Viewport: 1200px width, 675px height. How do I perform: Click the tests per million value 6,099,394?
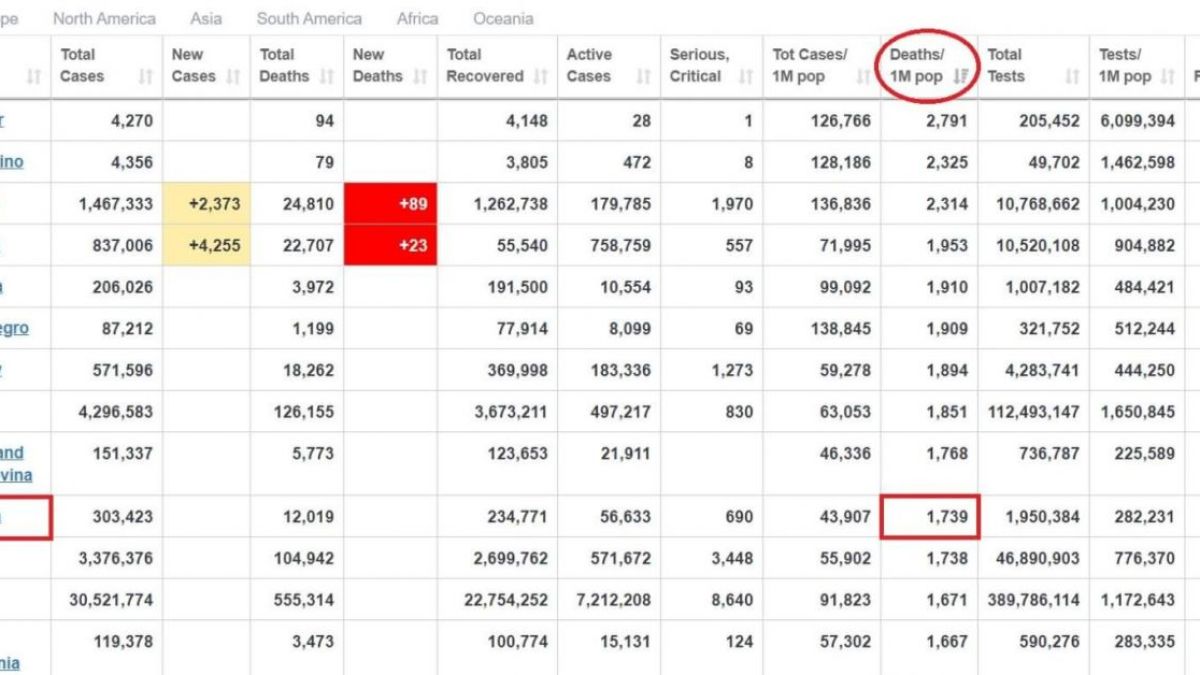tap(1137, 121)
